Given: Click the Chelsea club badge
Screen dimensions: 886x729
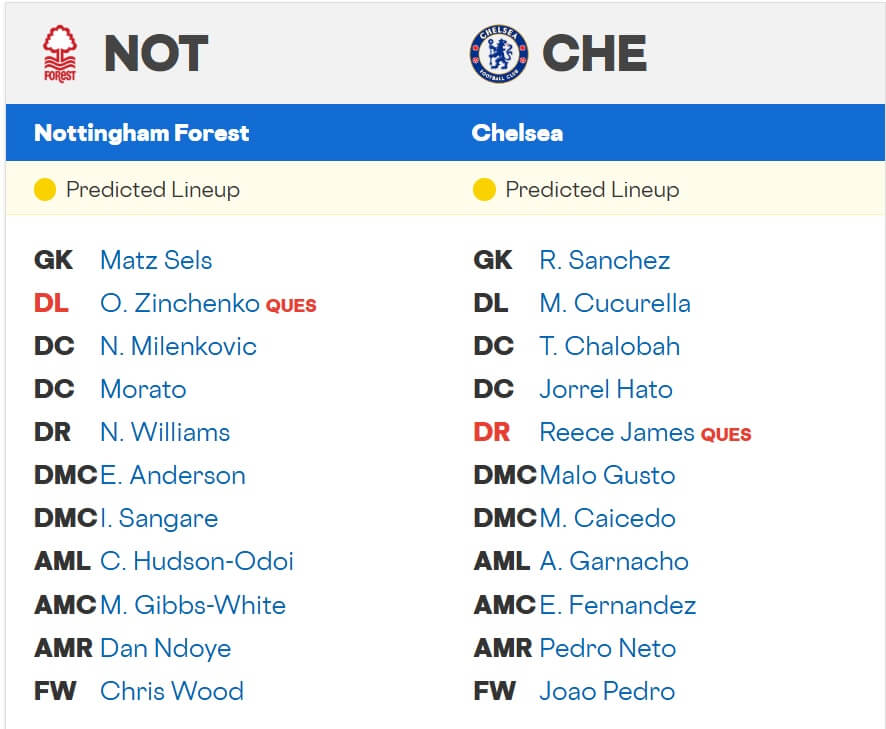Looking at the screenshot, I should (498, 54).
